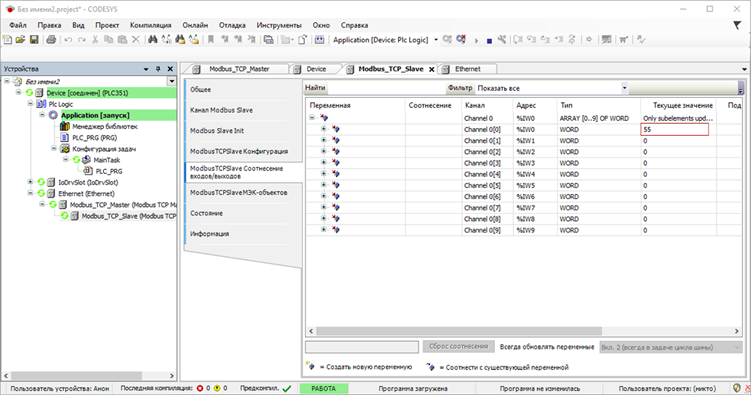Open the Устройства panel dropdown arrow

[x=146, y=69]
